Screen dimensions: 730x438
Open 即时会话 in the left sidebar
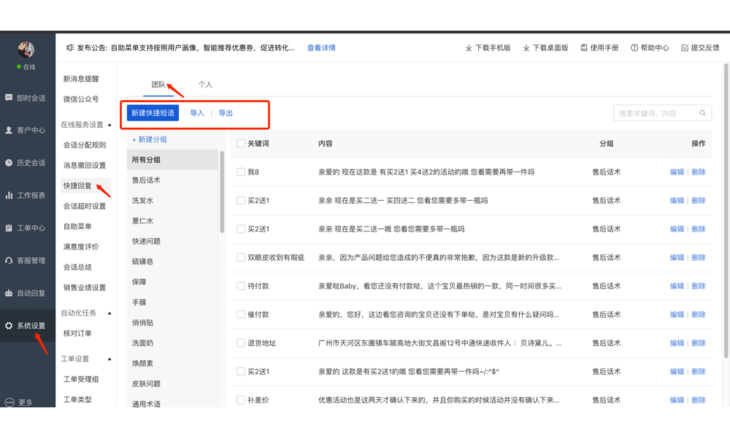25,98
